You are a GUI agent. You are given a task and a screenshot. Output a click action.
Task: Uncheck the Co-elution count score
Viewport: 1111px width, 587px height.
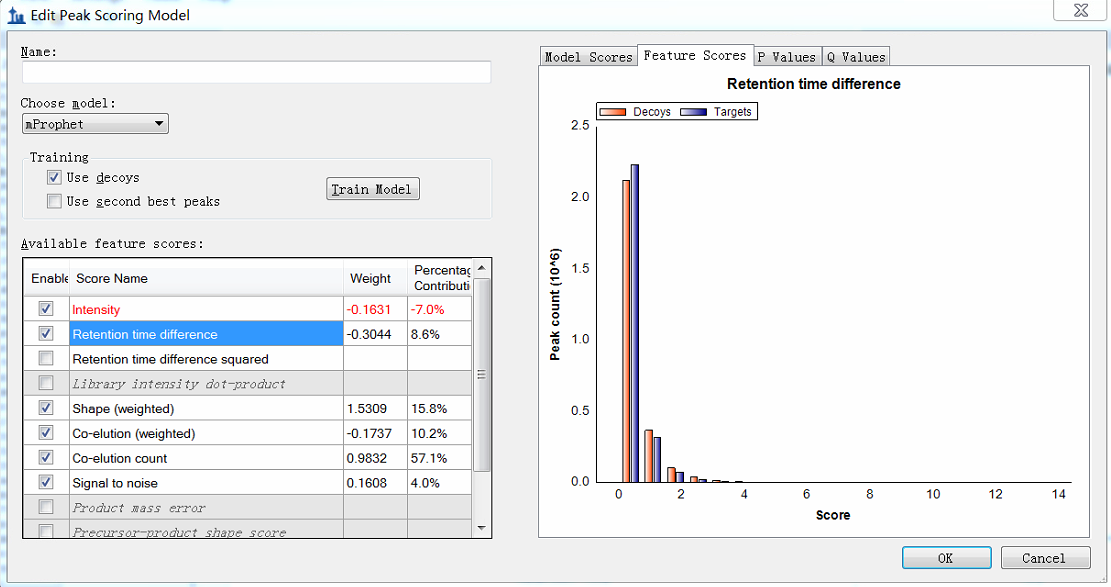[x=46, y=458]
